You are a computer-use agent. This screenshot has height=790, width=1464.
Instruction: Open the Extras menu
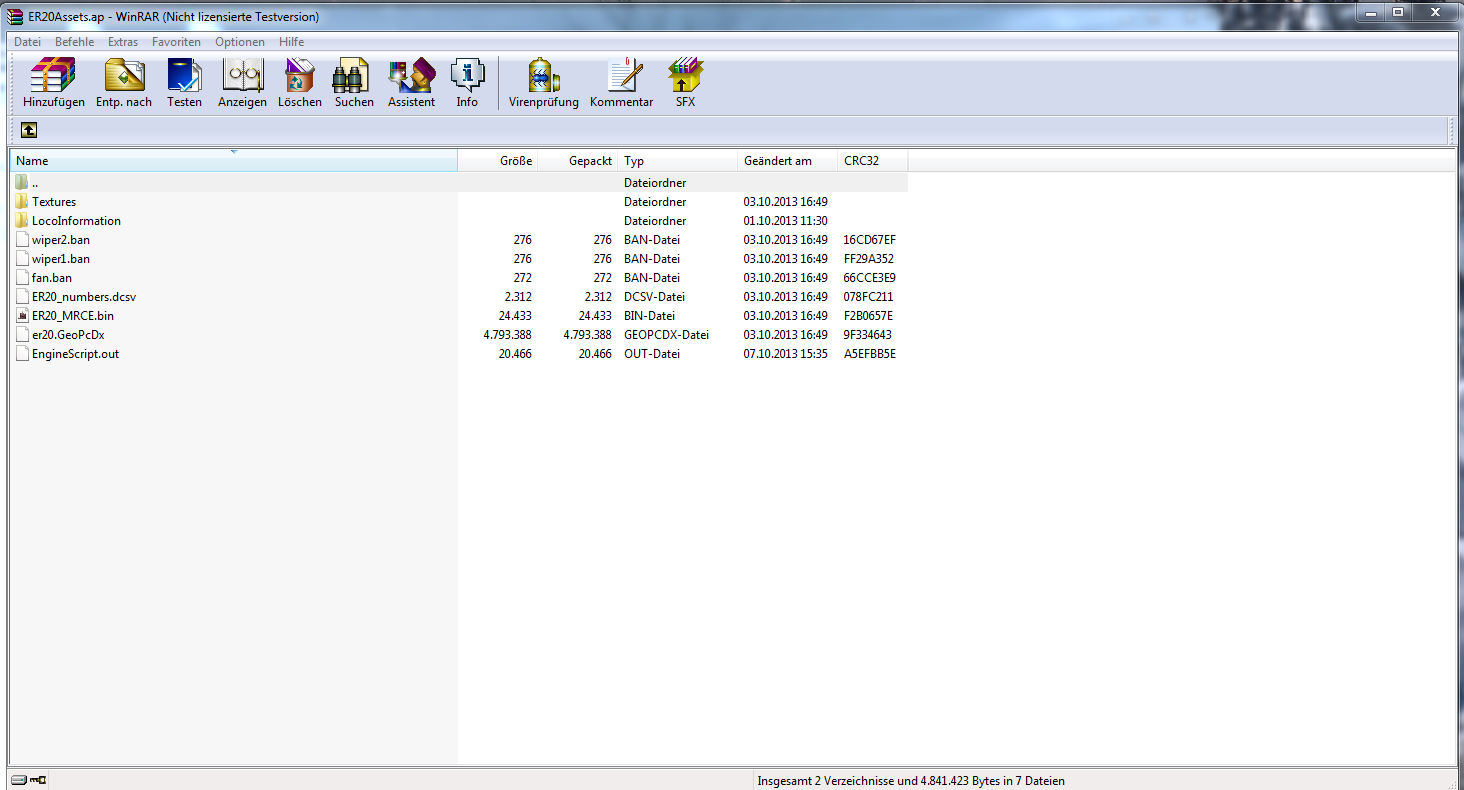123,42
